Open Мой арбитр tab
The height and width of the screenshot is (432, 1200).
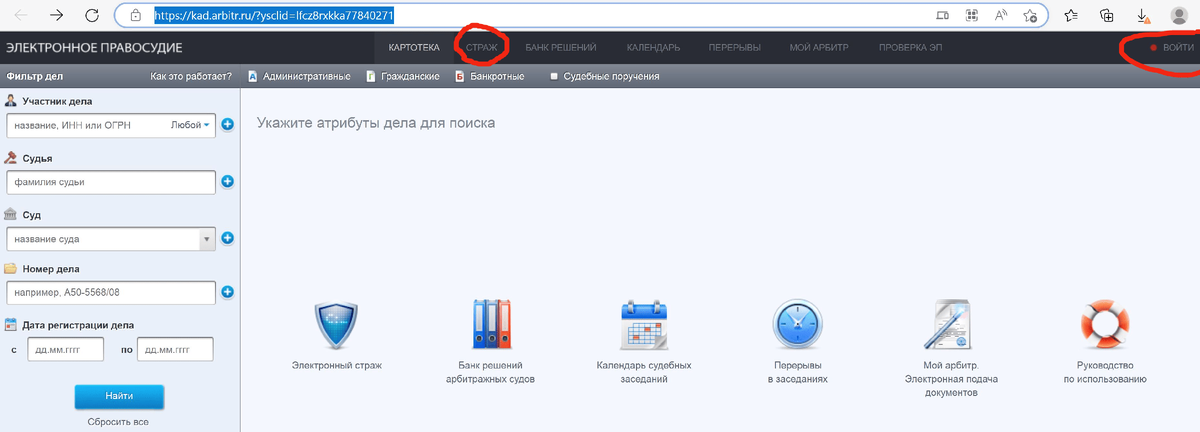click(819, 47)
